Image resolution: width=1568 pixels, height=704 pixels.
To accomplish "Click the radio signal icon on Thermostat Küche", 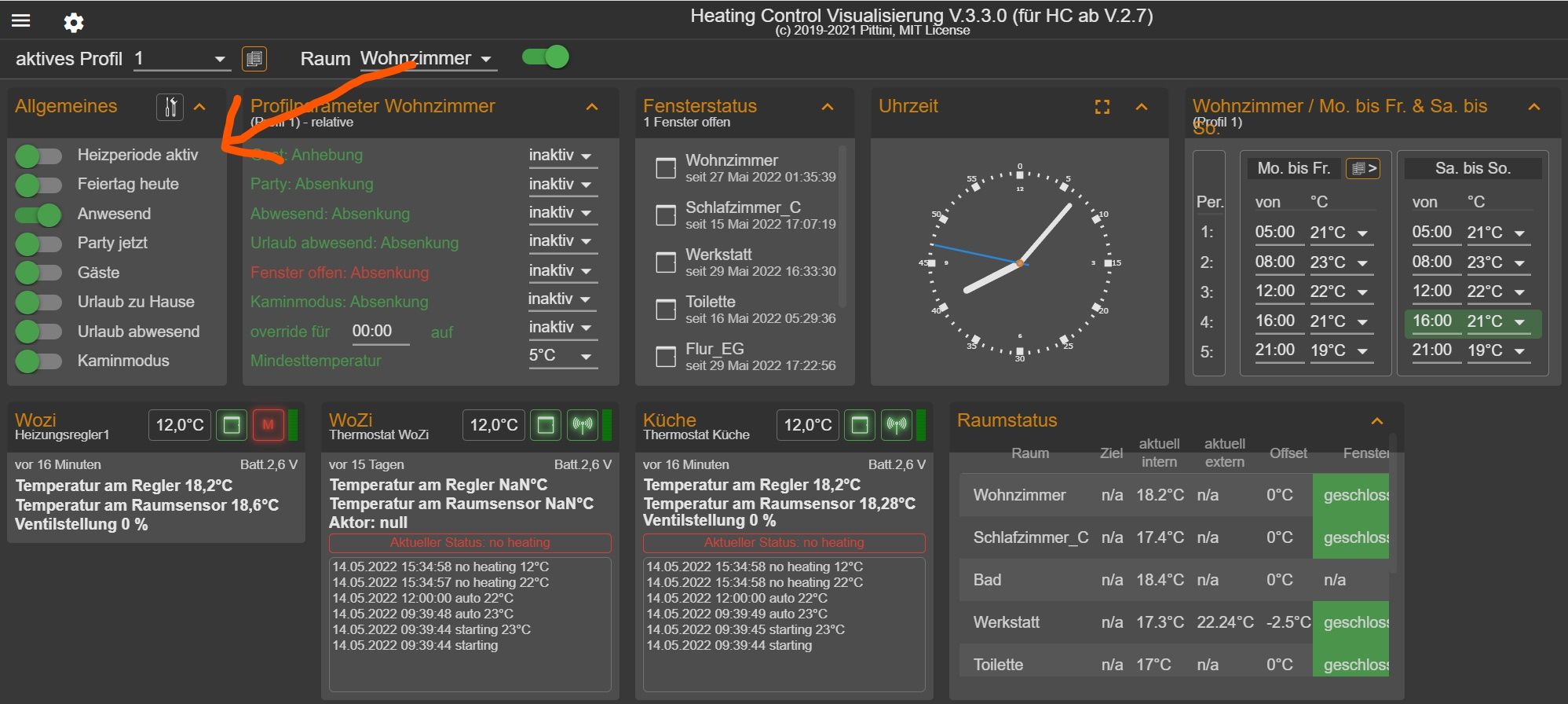I will point(896,425).
